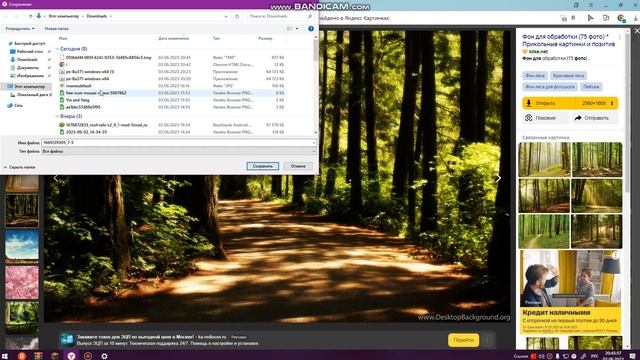The image size is (640, 360).
Task: Click the Bandicam record icon in taskbar
Action: 88,356
